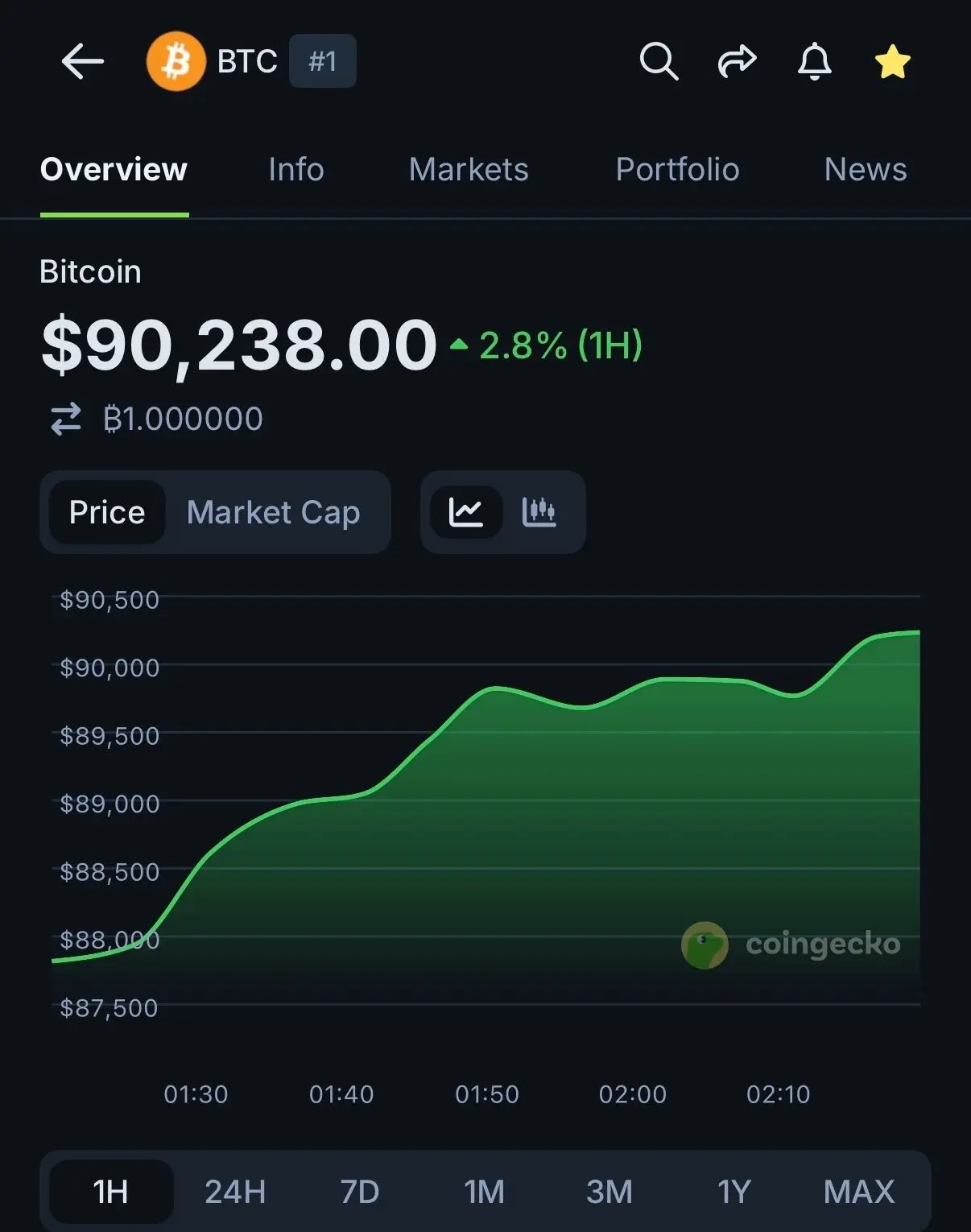Tap the #1 rank badge
The height and width of the screenshot is (1232, 971).
pos(323,61)
